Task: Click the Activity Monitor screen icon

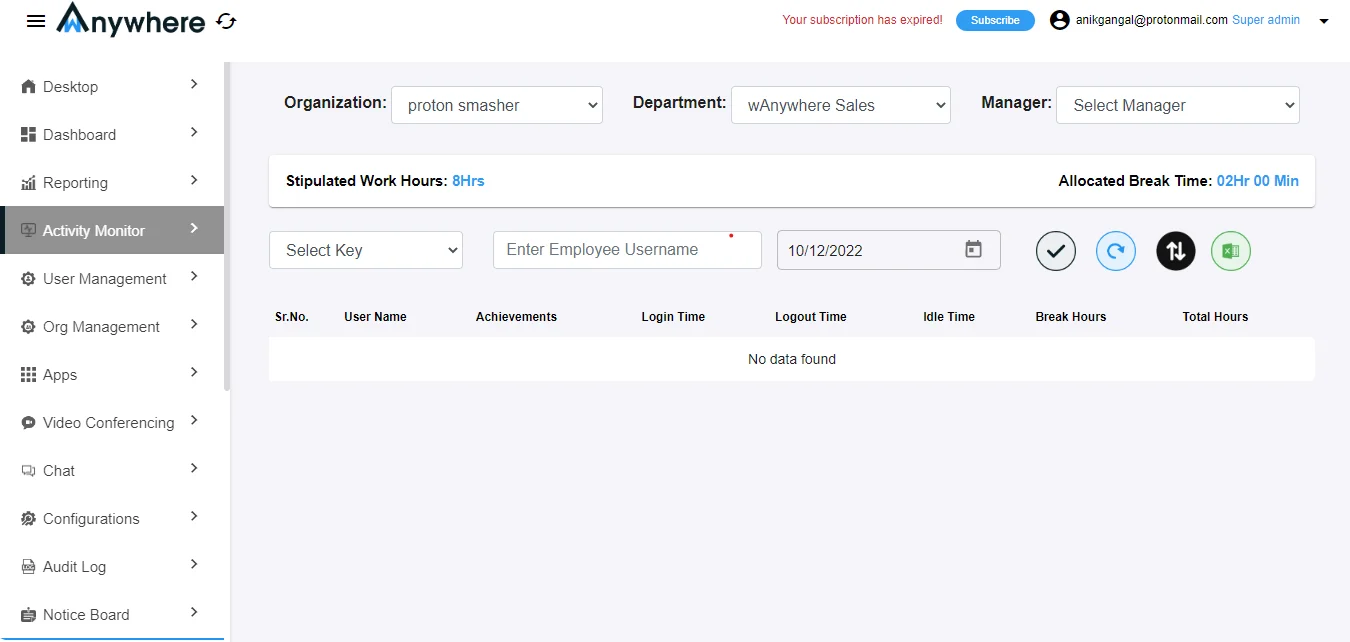Action: 28,231
